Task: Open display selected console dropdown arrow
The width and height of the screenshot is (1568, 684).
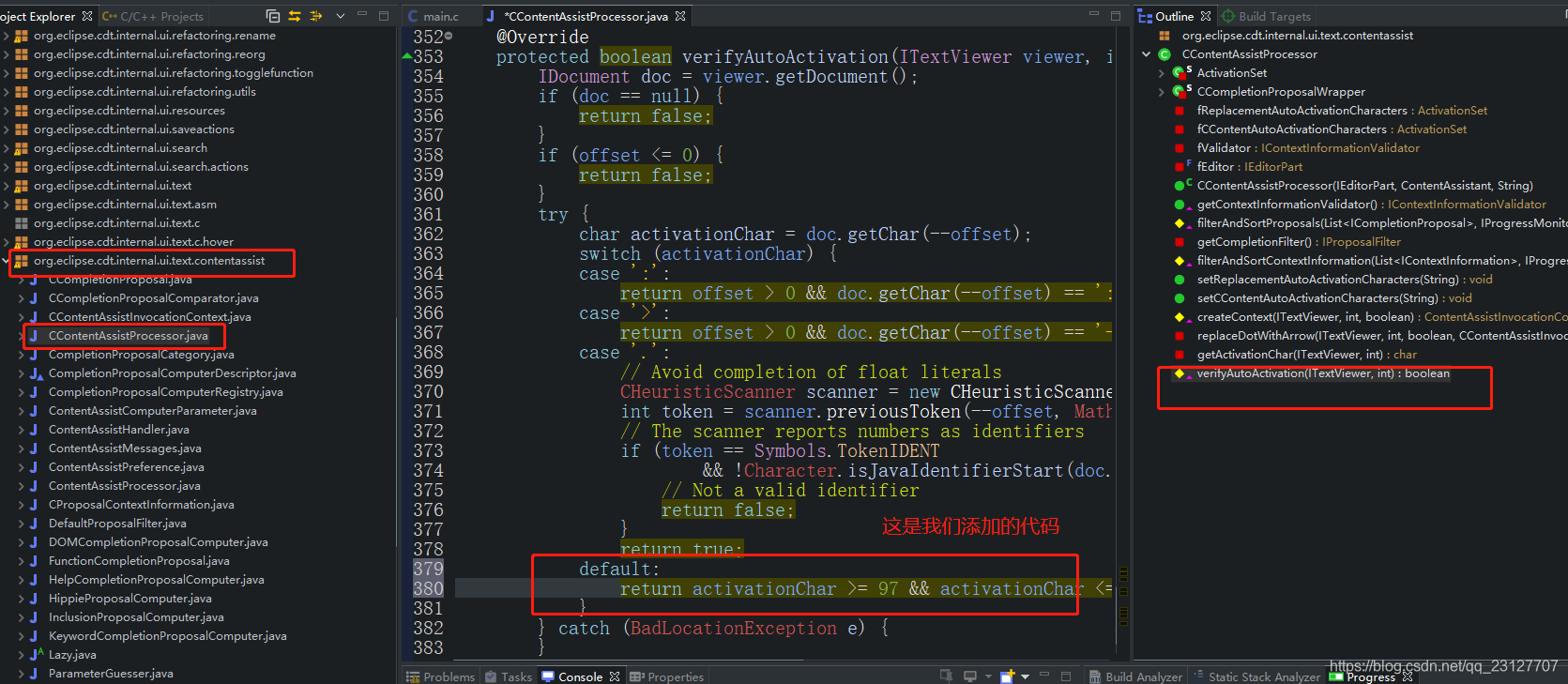Action: (x=988, y=676)
